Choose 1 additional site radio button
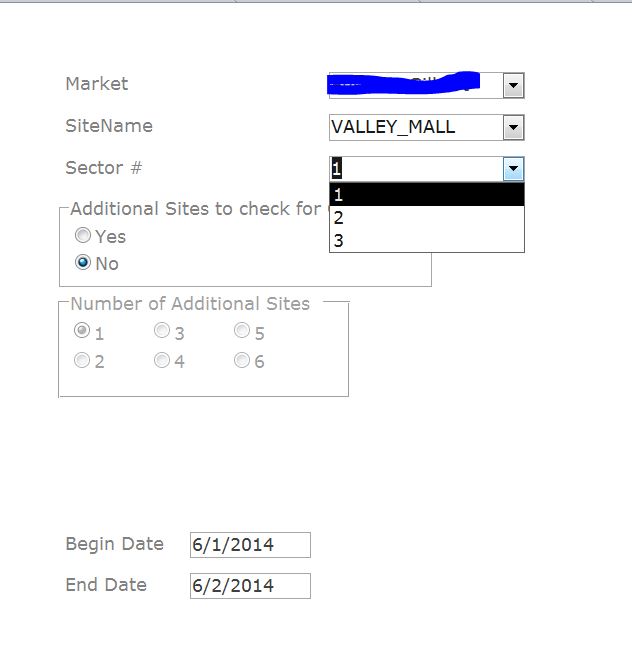Viewport: 632px width, 661px height. (x=82, y=331)
